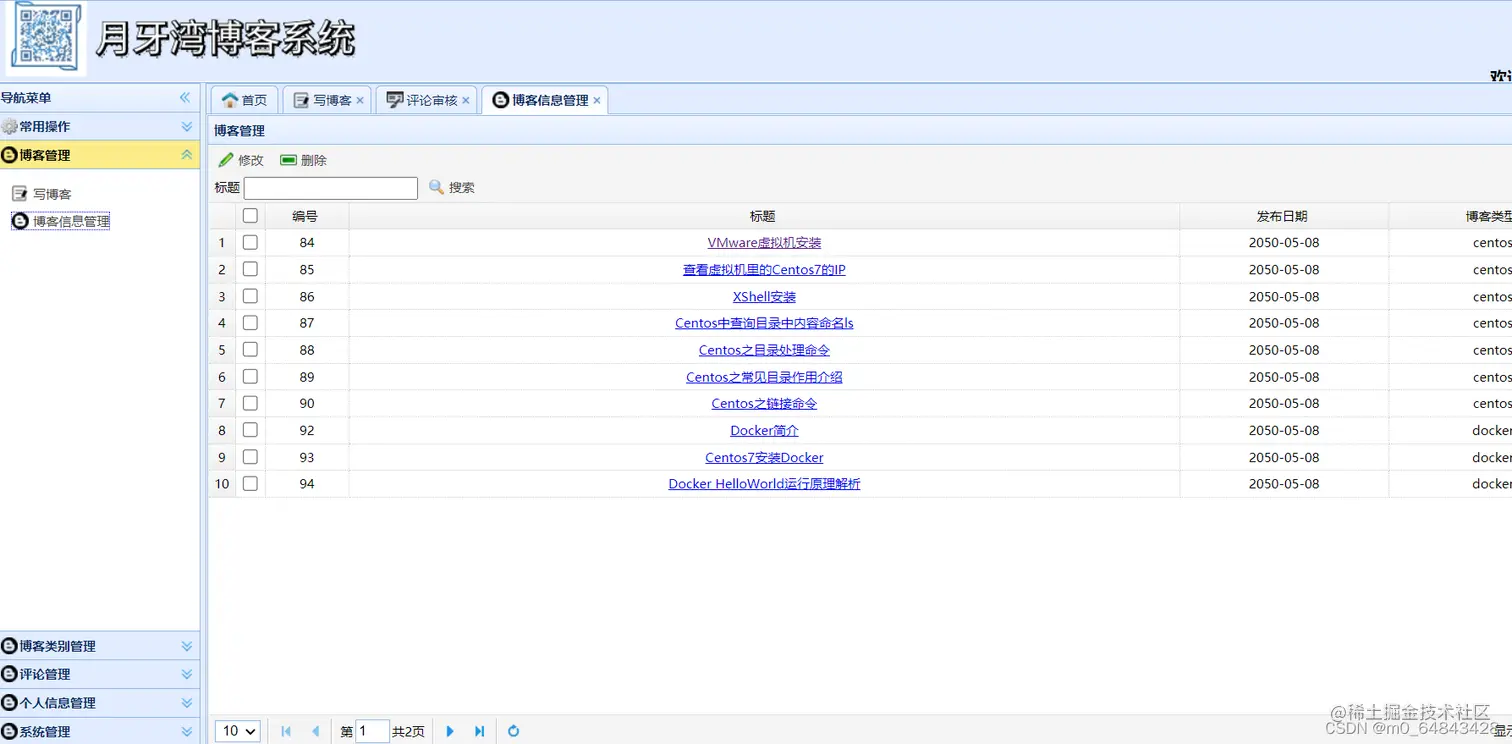Open Centos中查询目录中内容命名ls link
The width and height of the screenshot is (1512, 744).
pos(764,323)
